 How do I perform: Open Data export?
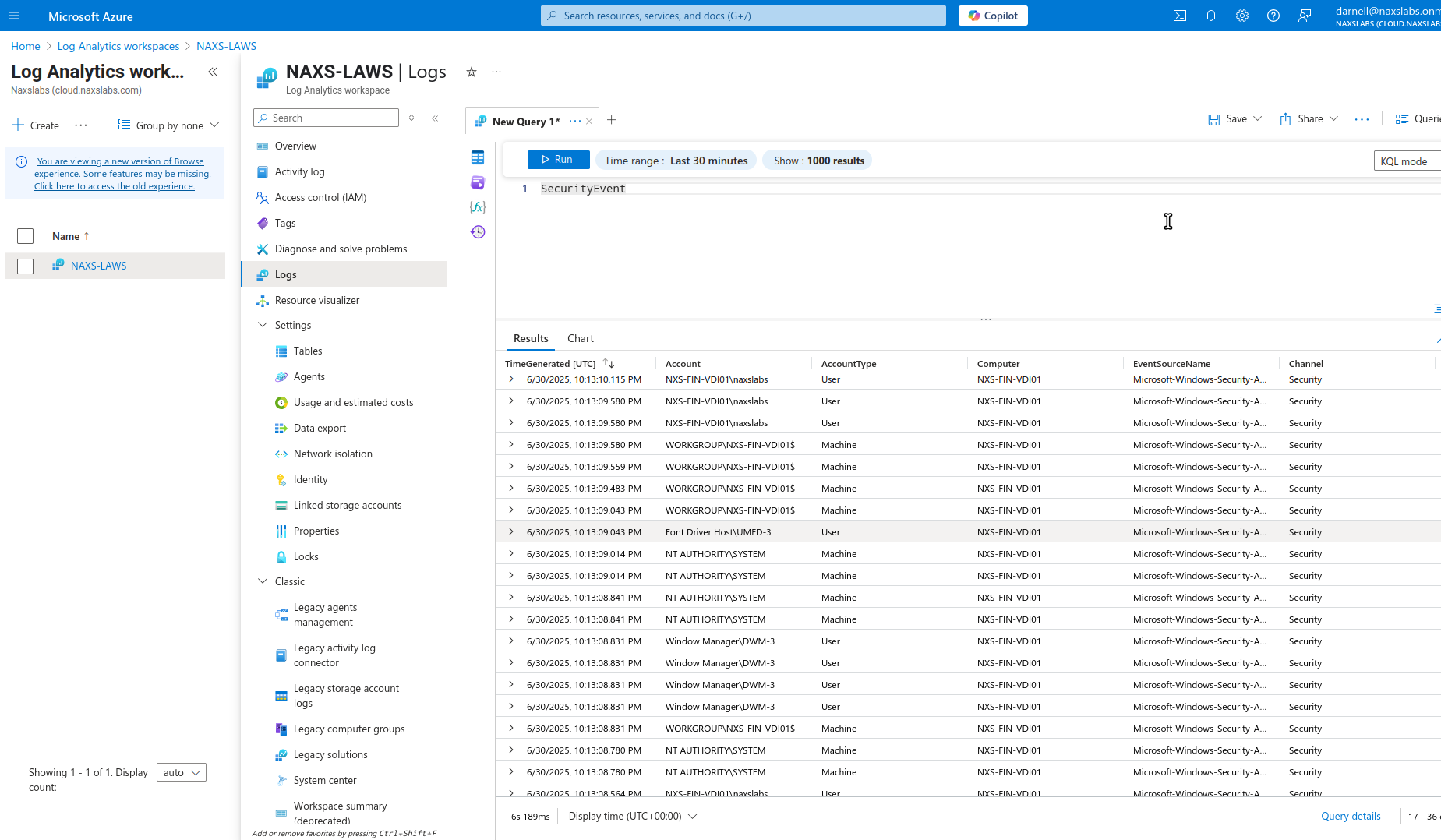coord(320,428)
